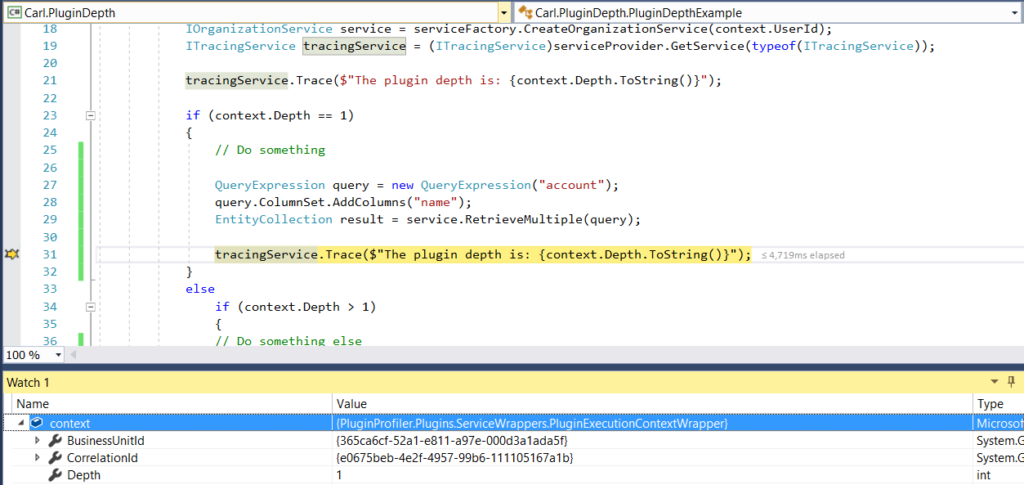Open the Watch 1 window options dropdown
1024x485 pixels.
tap(995, 382)
